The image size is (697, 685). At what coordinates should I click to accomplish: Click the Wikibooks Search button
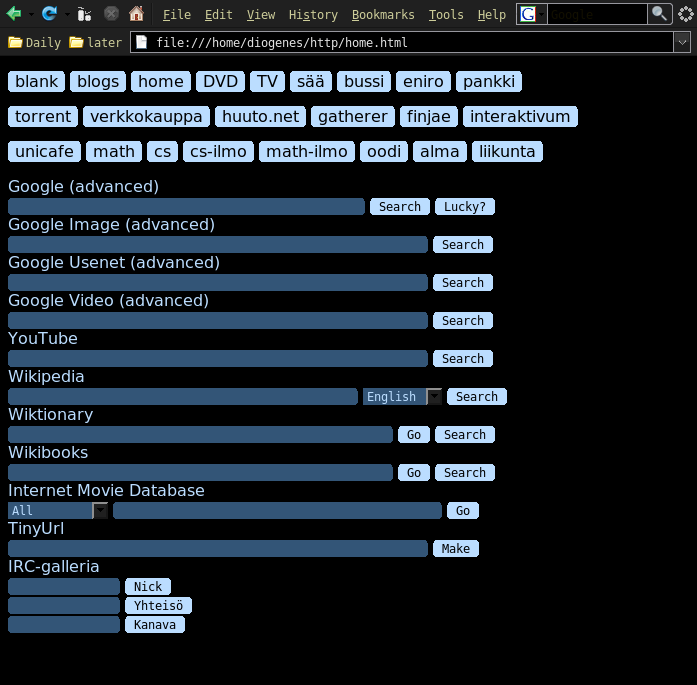[x=465, y=473]
